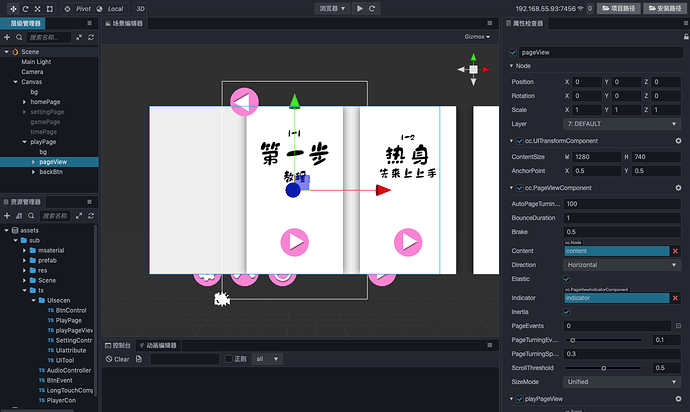This screenshot has width=690, height=412.
Task: Click the hierarchy node search field
Action: (x=48, y=37)
